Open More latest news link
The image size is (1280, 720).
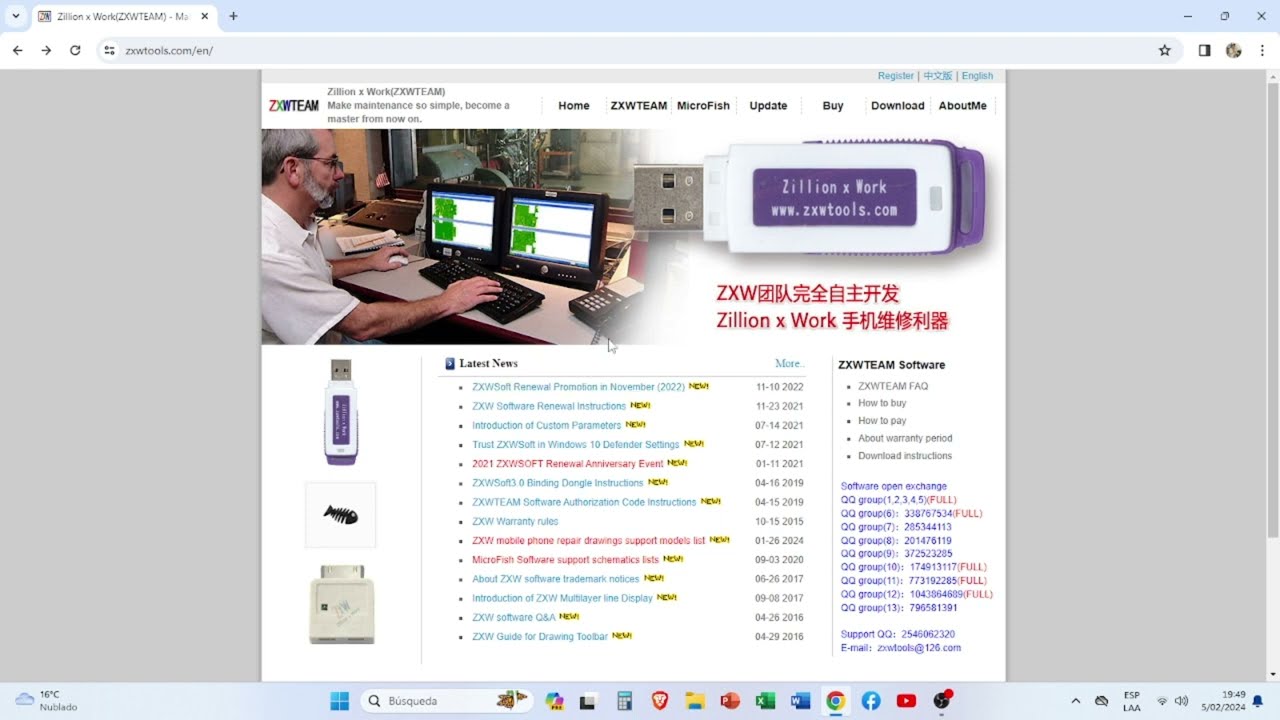click(x=789, y=364)
